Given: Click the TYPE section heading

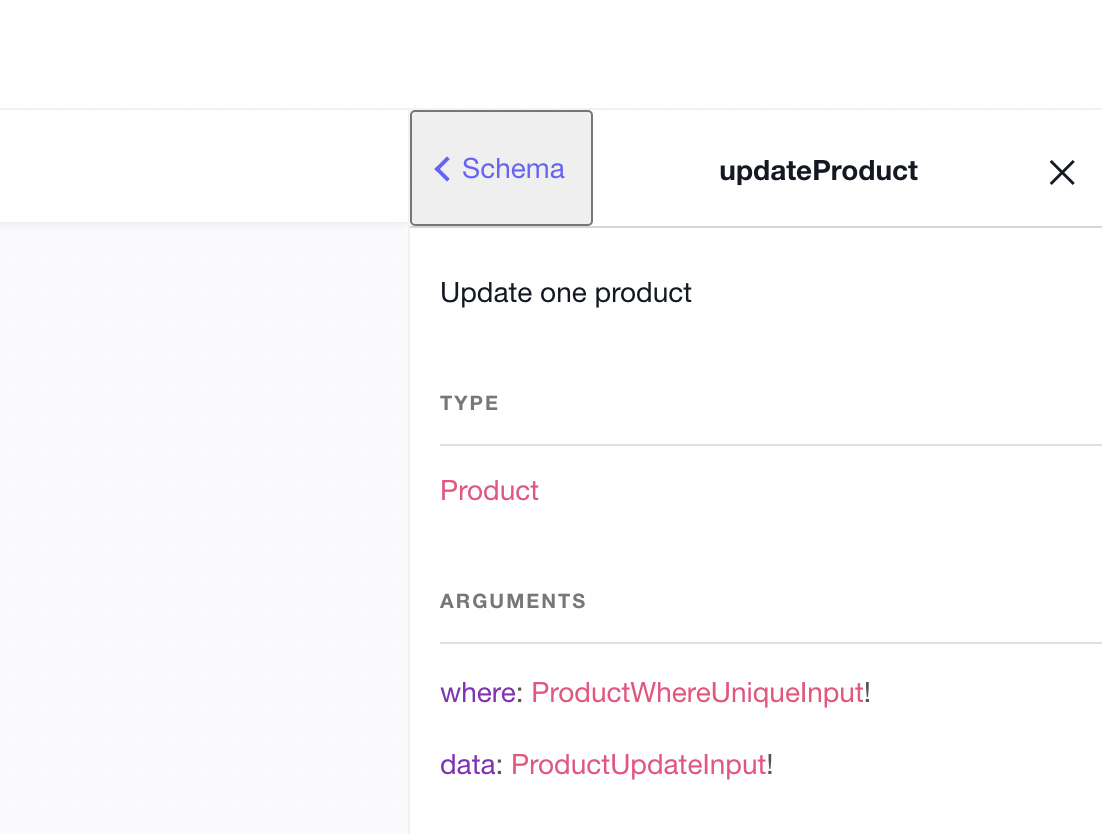Looking at the screenshot, I should 469,403.
